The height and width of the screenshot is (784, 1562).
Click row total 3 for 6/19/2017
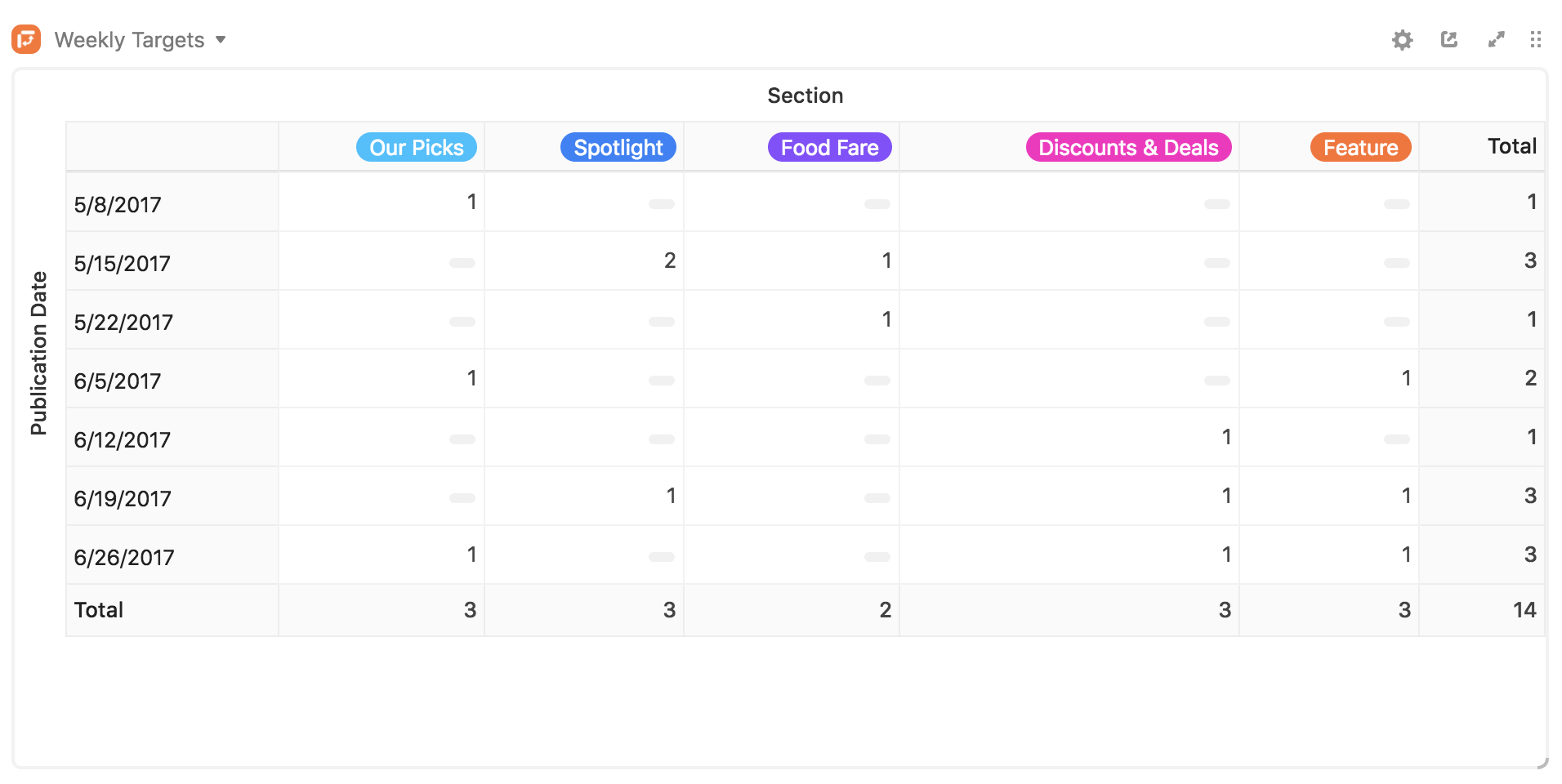(1530, 496)
